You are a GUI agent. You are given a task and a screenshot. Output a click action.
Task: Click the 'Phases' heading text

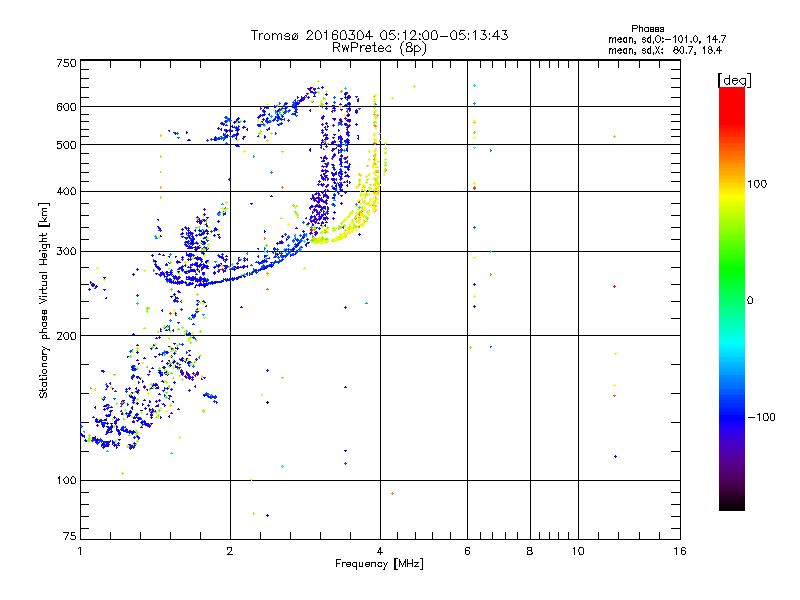(x=647, y=29)
